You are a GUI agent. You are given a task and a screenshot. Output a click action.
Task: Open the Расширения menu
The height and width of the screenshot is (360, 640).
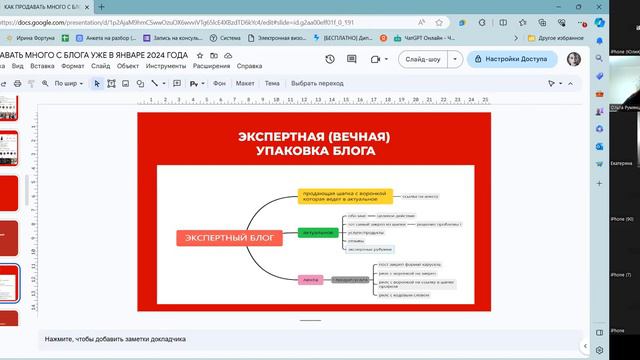tap(211, 66)
